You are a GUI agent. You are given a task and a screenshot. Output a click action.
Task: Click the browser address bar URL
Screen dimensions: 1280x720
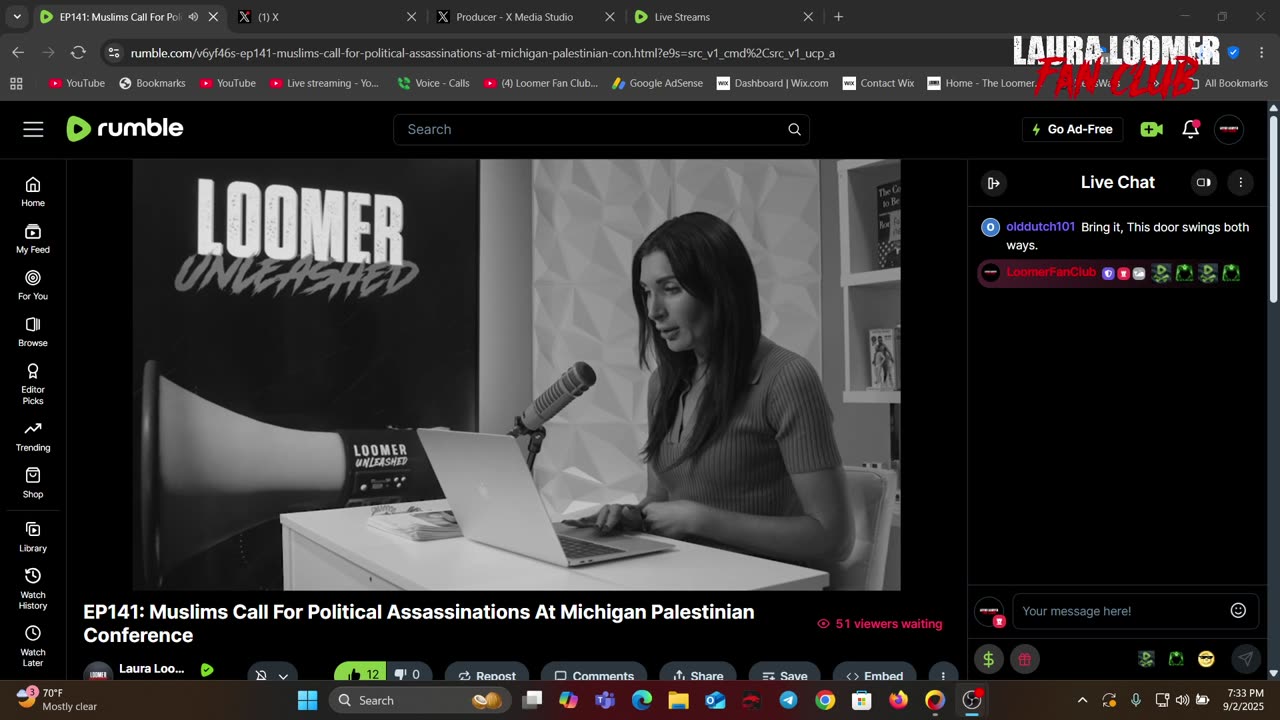point(483,53)
